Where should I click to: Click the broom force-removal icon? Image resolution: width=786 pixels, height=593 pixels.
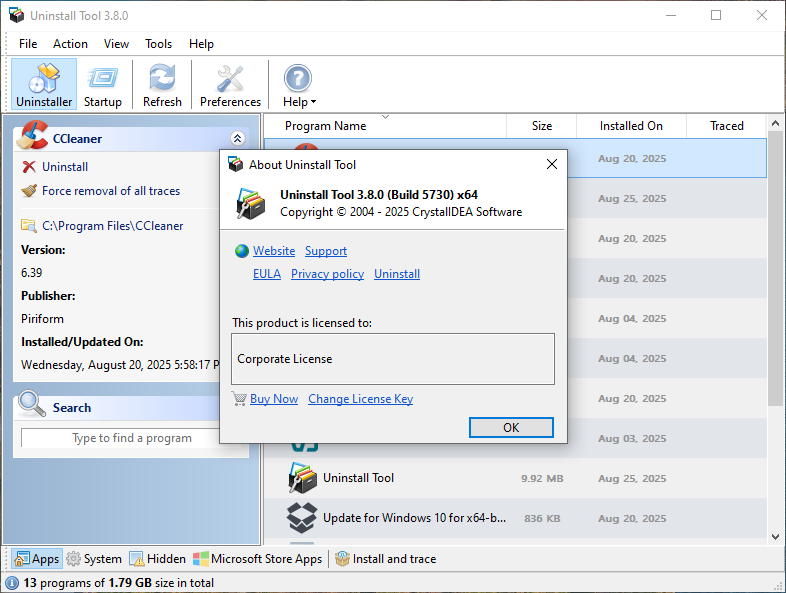coord(29,191)
